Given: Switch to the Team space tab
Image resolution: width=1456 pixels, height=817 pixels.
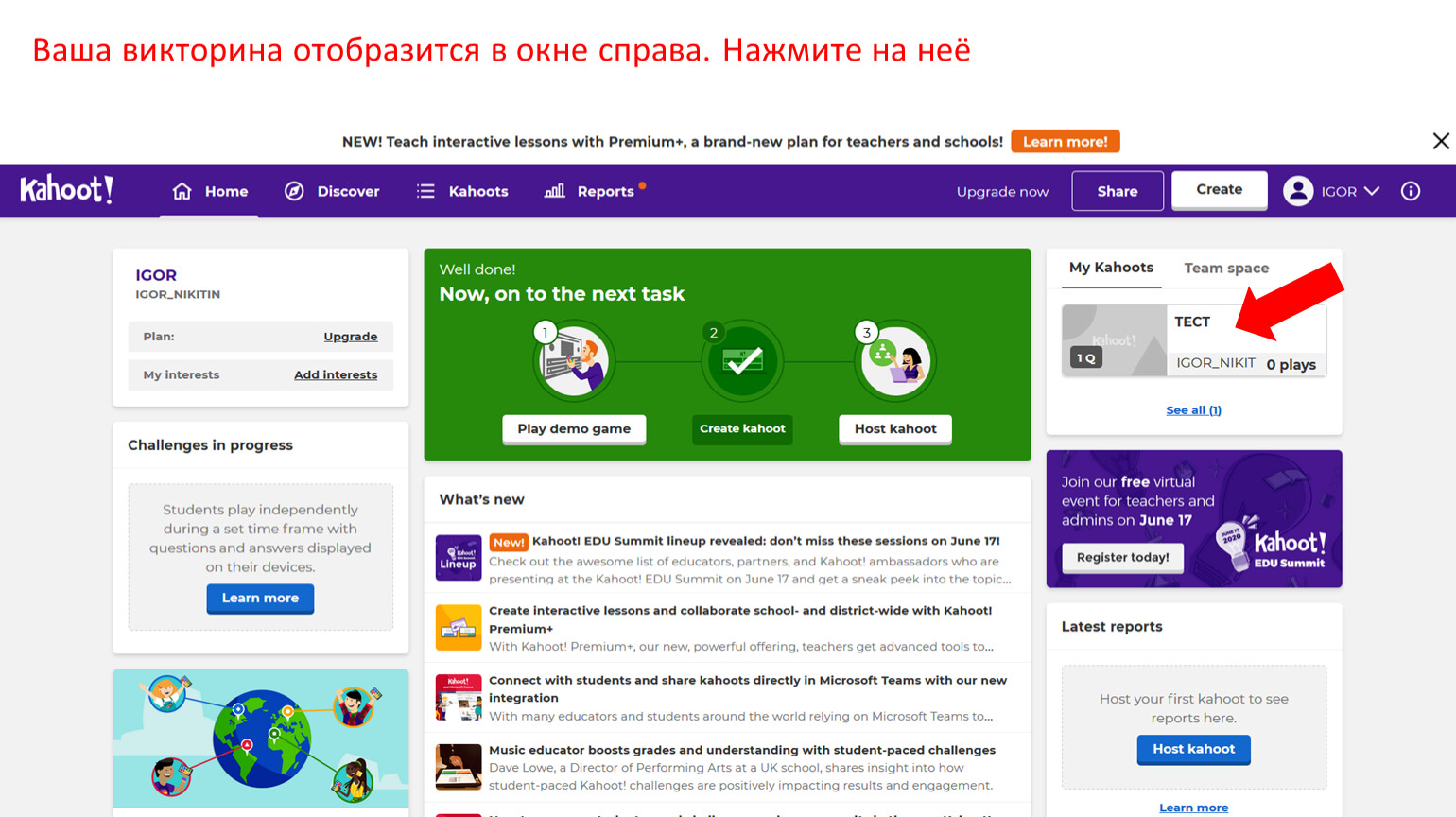Looking at the screenshot, I should (1226, 269).
